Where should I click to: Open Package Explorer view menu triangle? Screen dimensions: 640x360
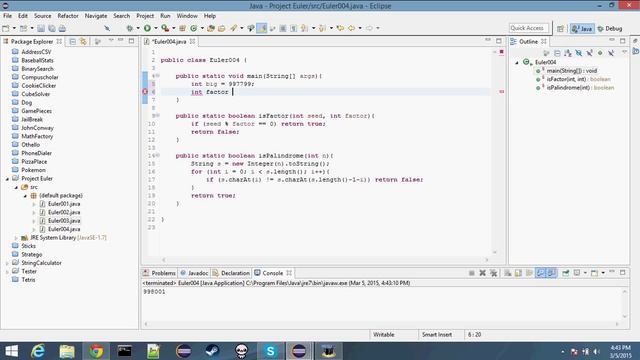point(111,41)
